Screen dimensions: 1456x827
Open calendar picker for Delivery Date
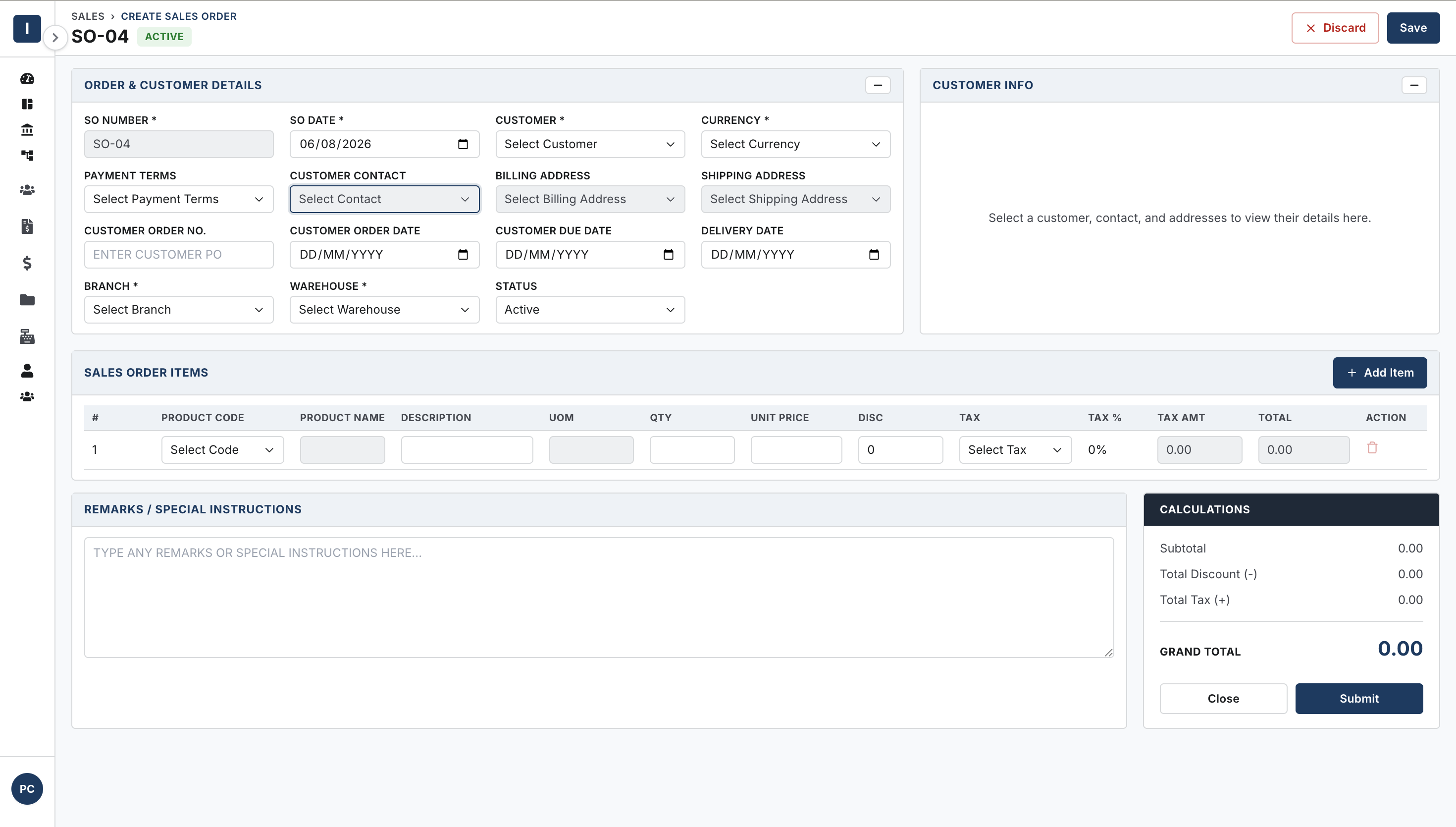(874, 255)
